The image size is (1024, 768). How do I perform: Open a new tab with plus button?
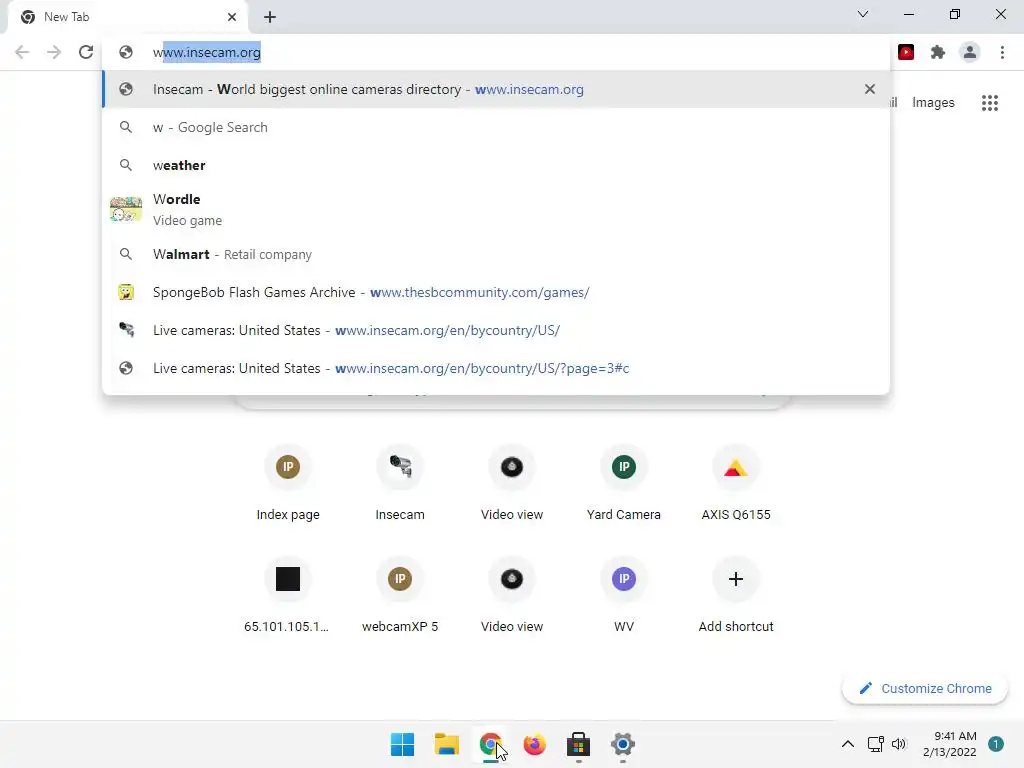click(x=270, y=17)
